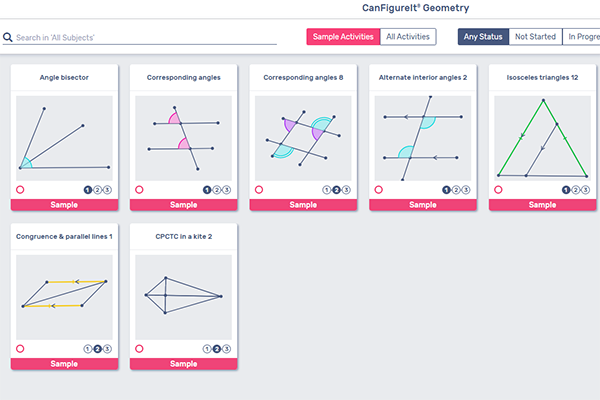Image resolution: width=600 pixels, height=400 pixels.
Task: Click level 3 badge on CPCTC in a kite 2
Action: click(x=226, y=348)
